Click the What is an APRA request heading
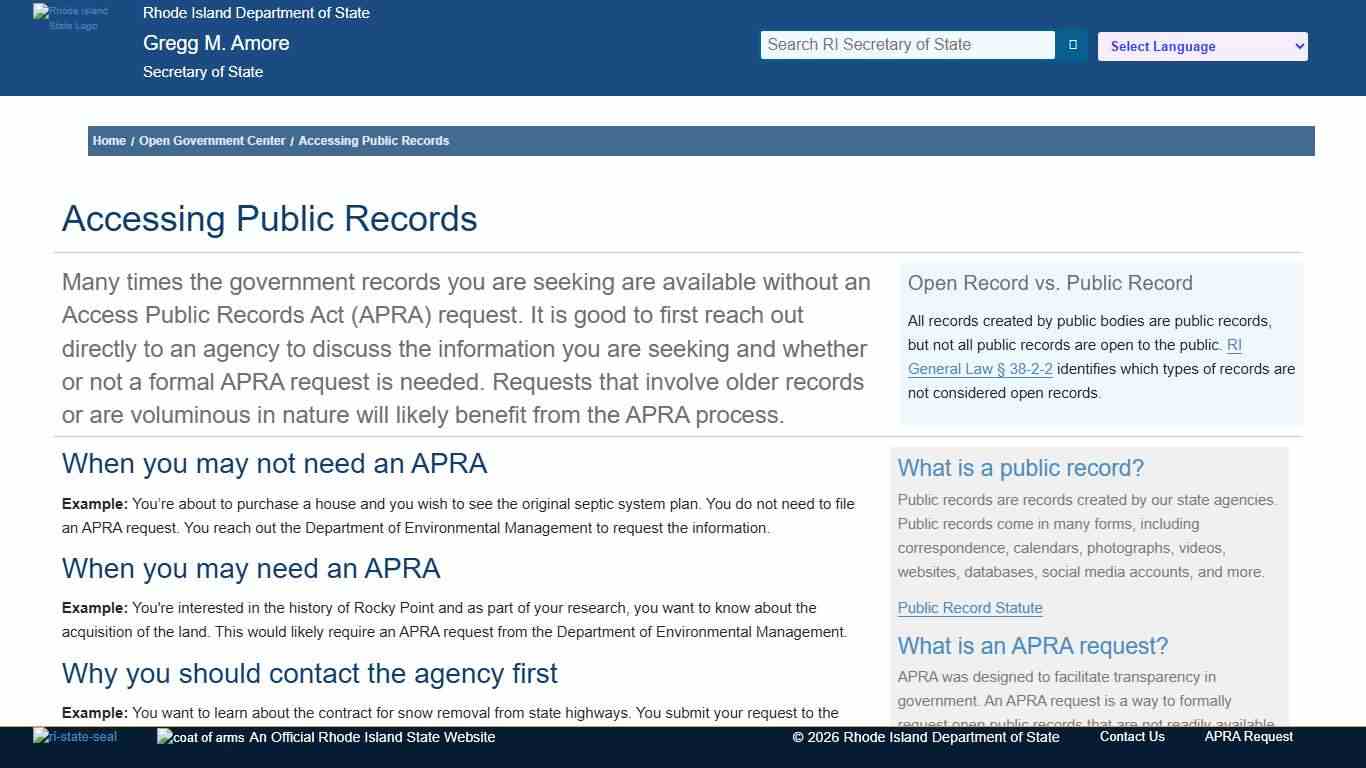This screenshot has width=1366, height=768. [1033, 646]
